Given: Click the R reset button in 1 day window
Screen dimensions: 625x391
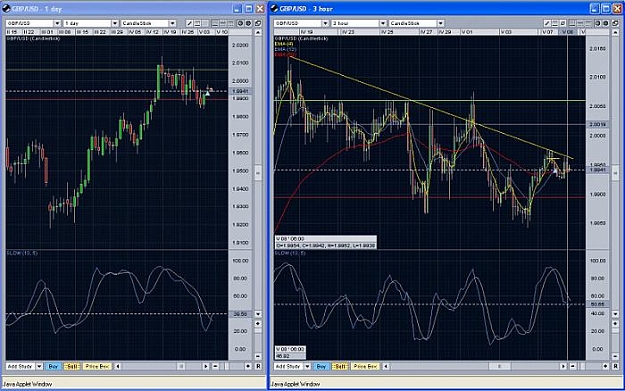Looking at the screenshot, I should coord(258,366).
